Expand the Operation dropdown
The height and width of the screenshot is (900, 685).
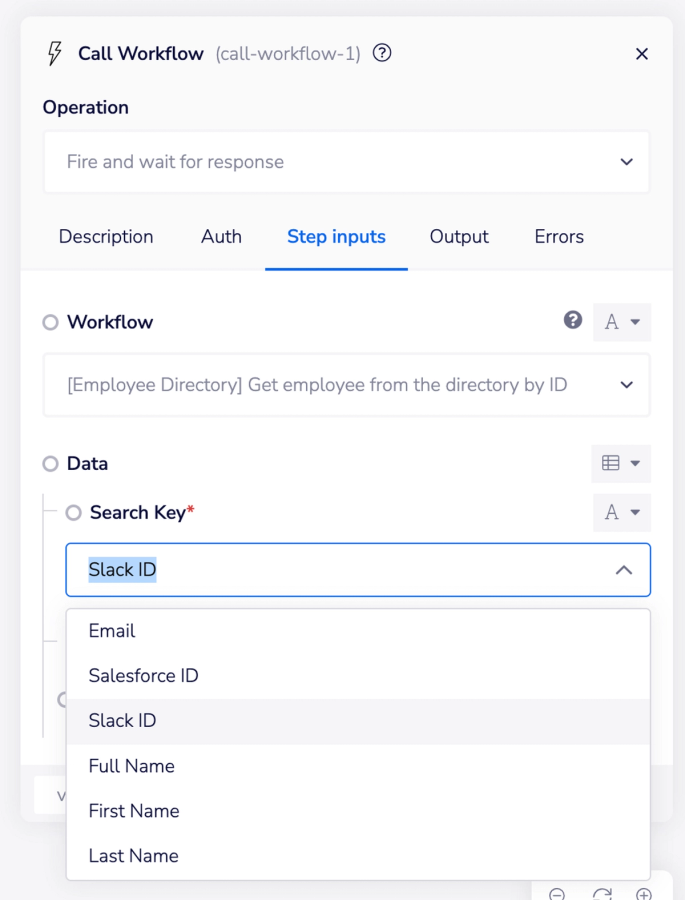click(x=347, y=162)
